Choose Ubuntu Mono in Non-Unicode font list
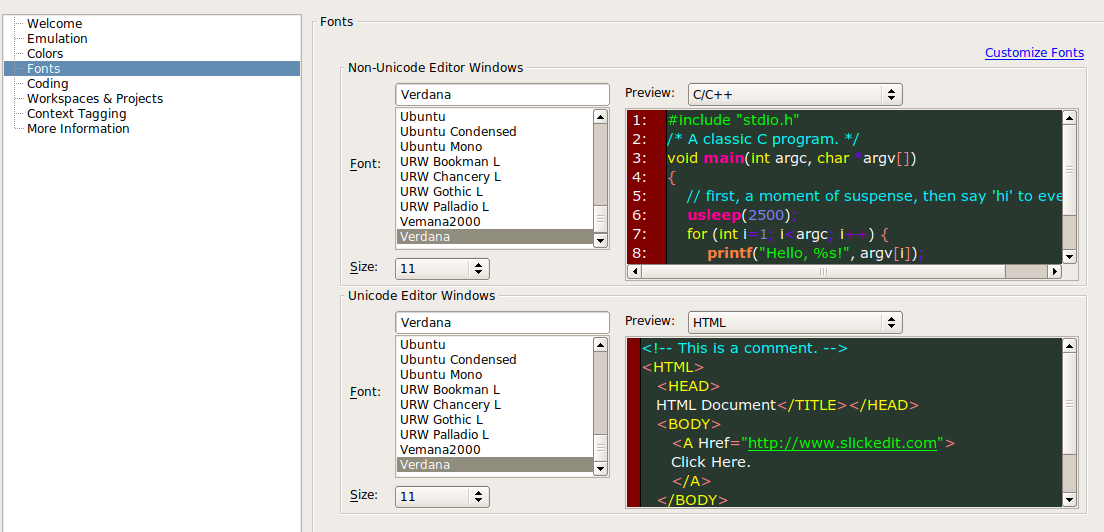 click(x=495, y=146)
